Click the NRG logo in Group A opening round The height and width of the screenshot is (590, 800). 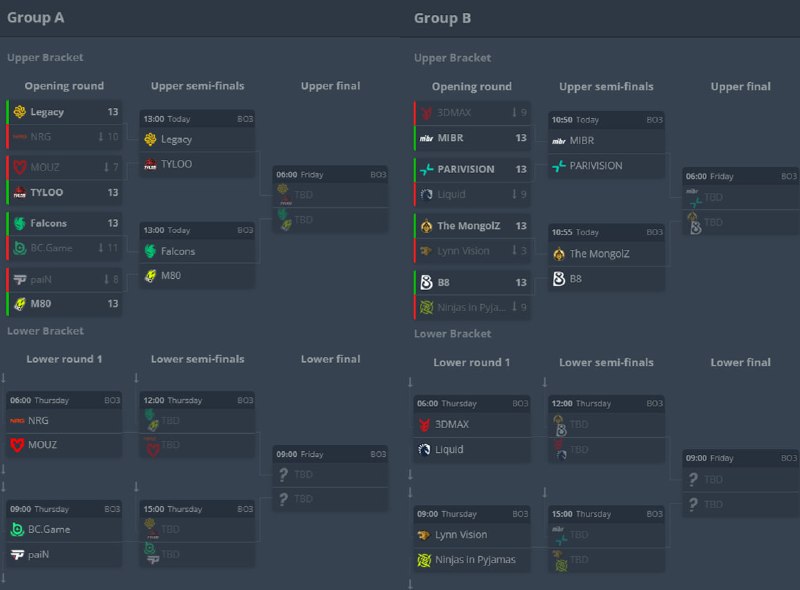pos(20,137)
